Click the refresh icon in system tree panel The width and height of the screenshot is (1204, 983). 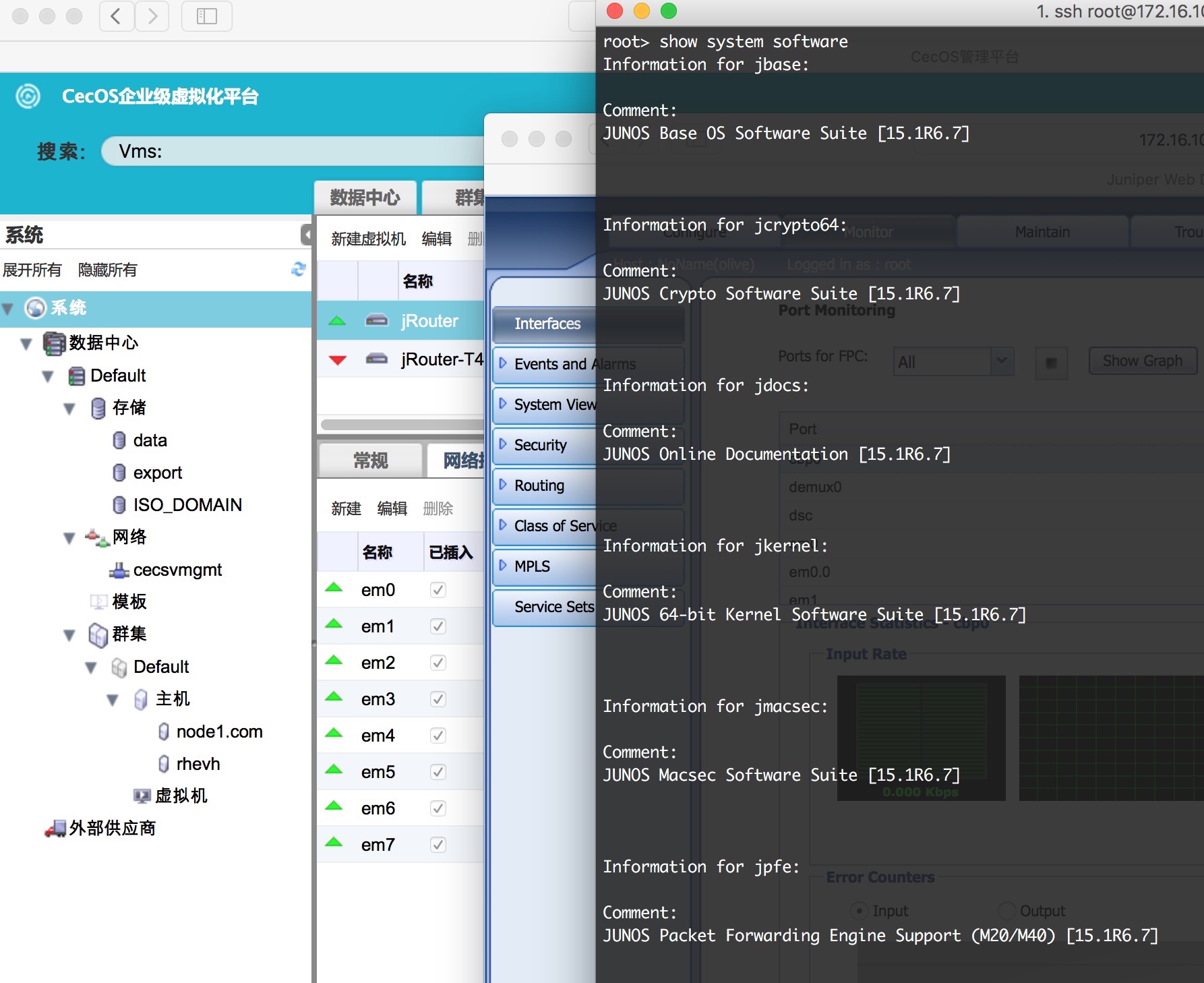tap(299, 269)
